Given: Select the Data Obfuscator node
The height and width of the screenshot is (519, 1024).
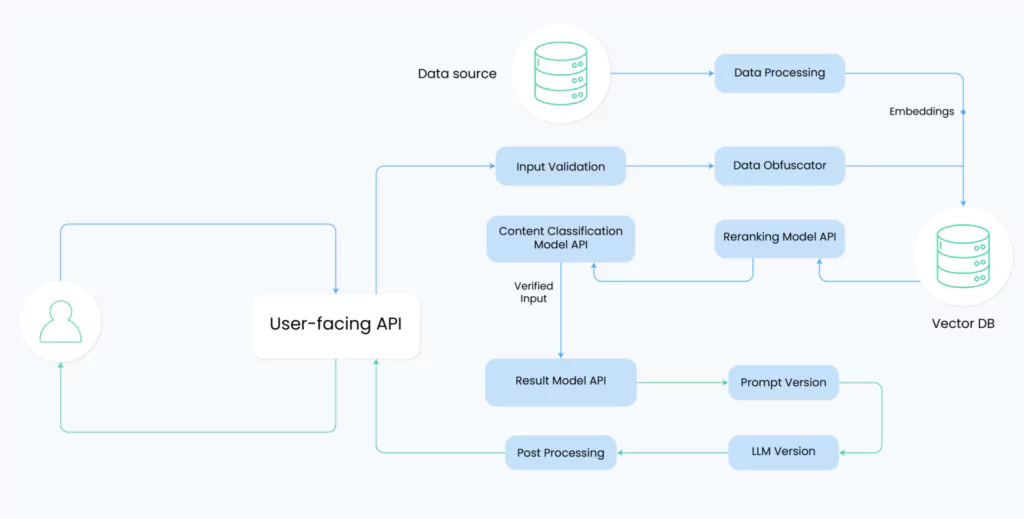Looking at the screenshot, I should [x=779, y=166].
